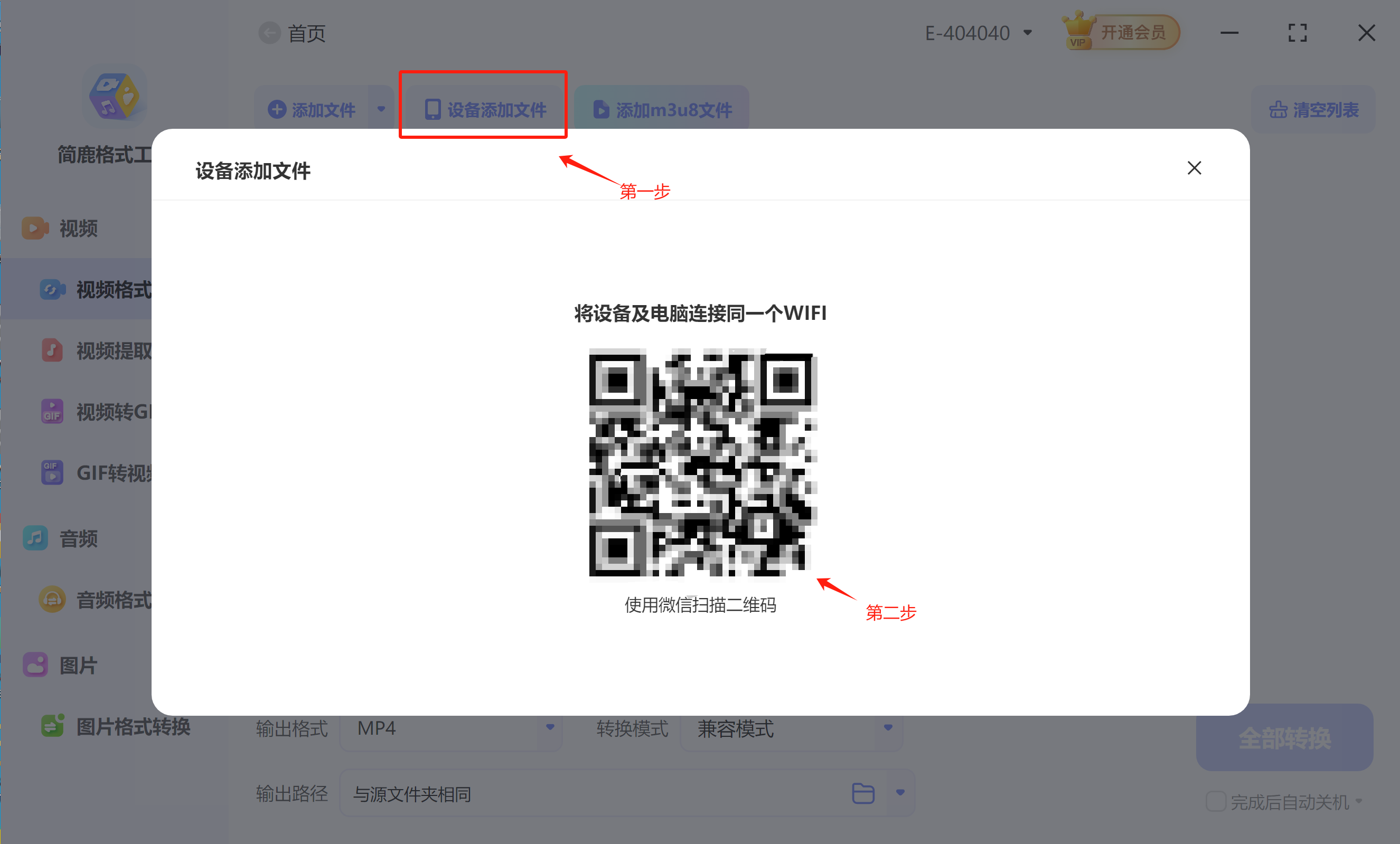Open the folder picker for 输出路径
Image resolution: width=1400 pixels, height=844 pixels.
pyautogui.click(x=863, y=793)
